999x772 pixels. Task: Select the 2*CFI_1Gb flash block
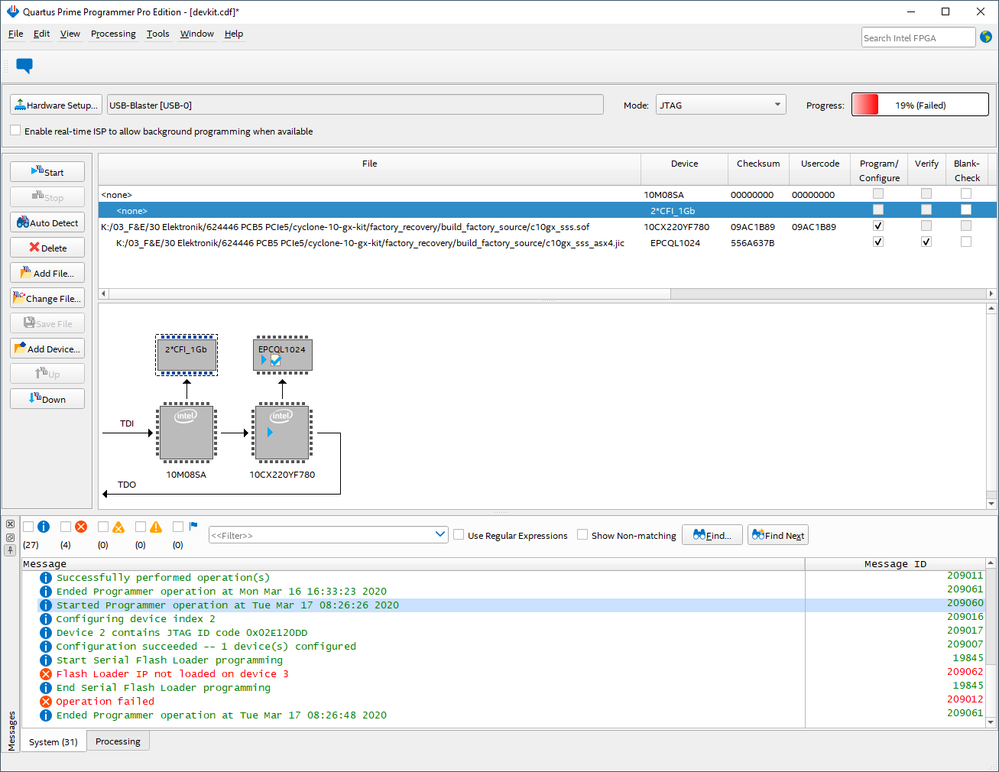(x=186, y=354)
